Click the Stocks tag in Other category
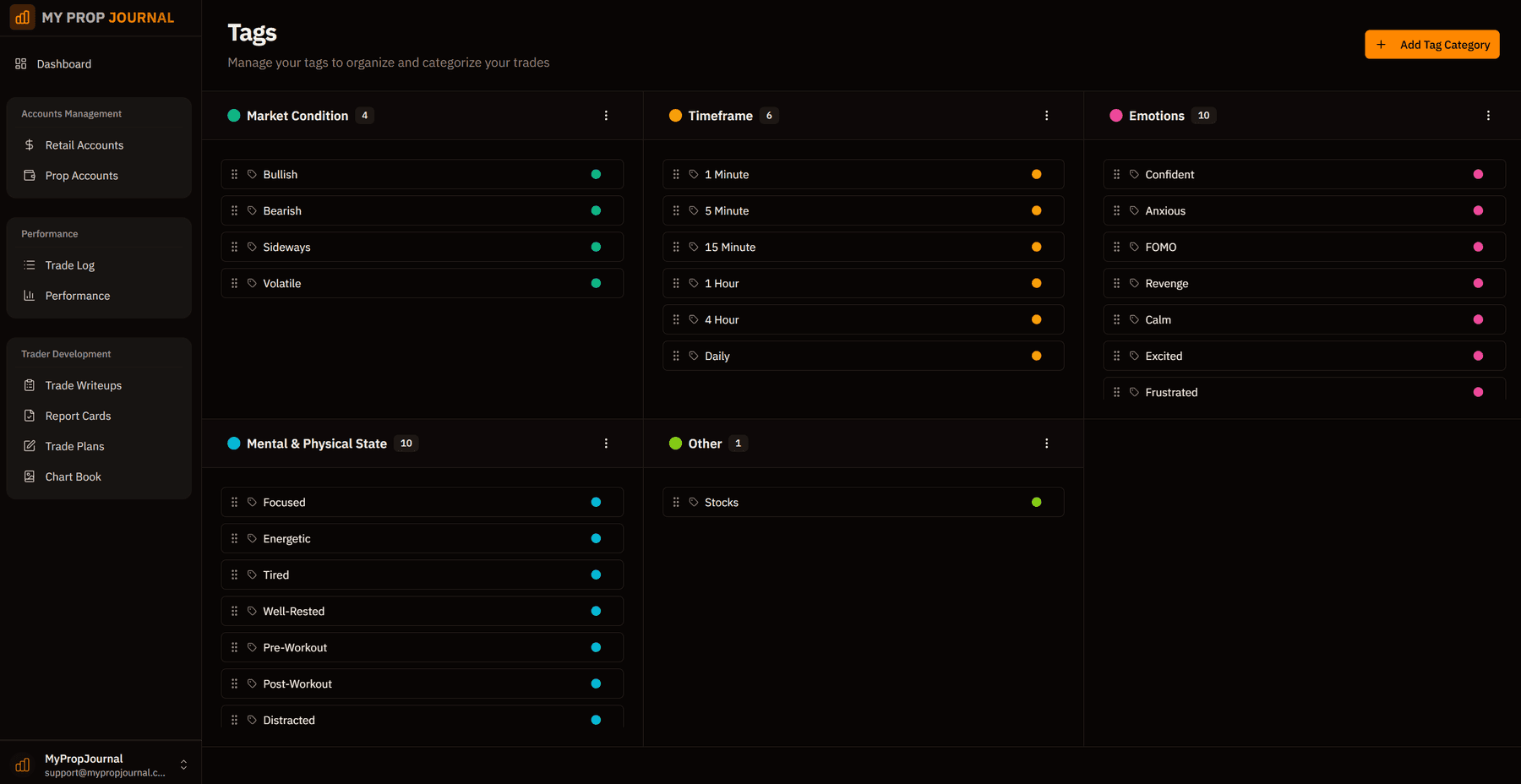 coord(721,502)
